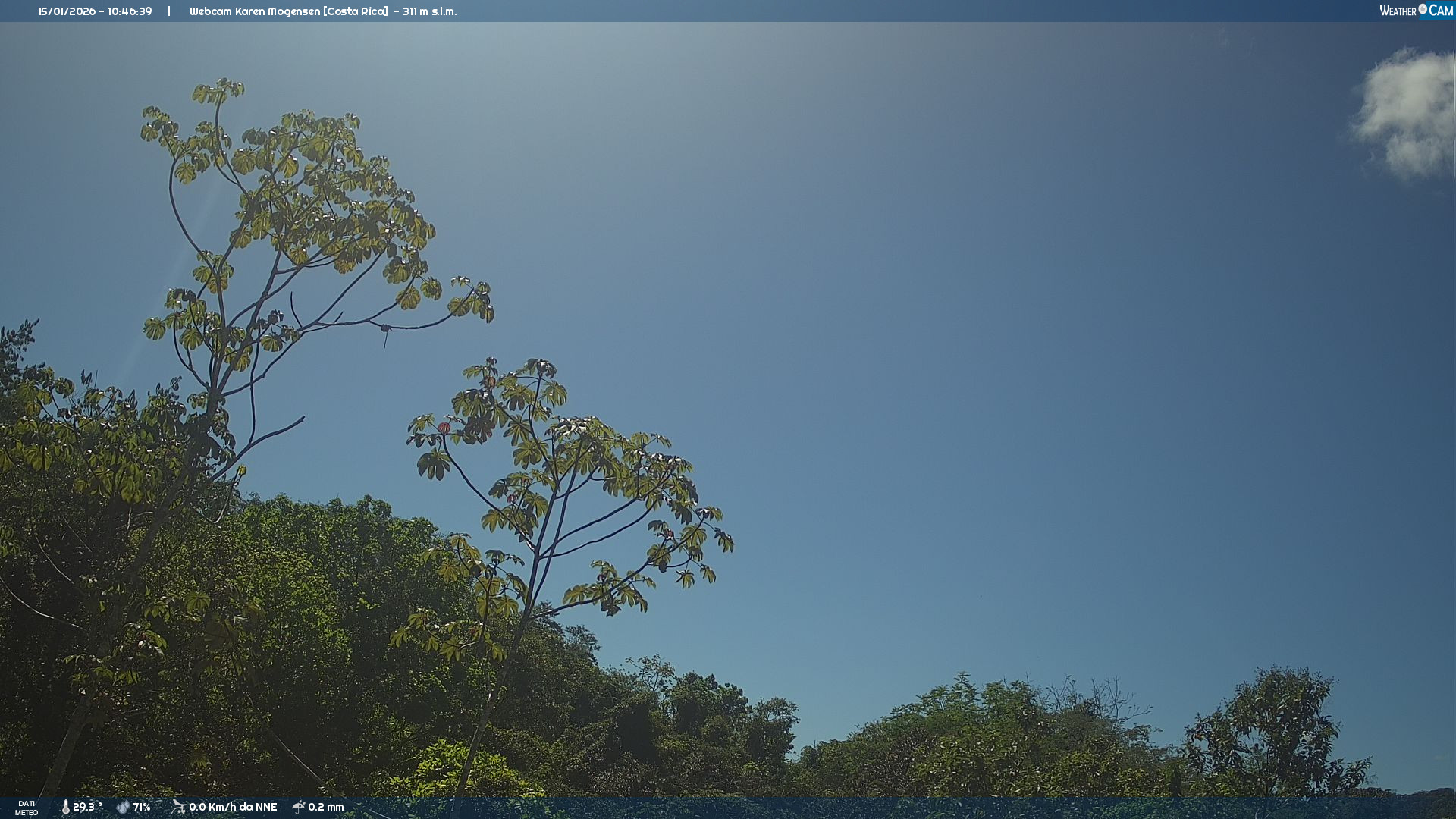Click the tall tree's top leaf cluster
Viewport: 1456px width, 819px height.
pyautogui.click(x=218, y=92)
